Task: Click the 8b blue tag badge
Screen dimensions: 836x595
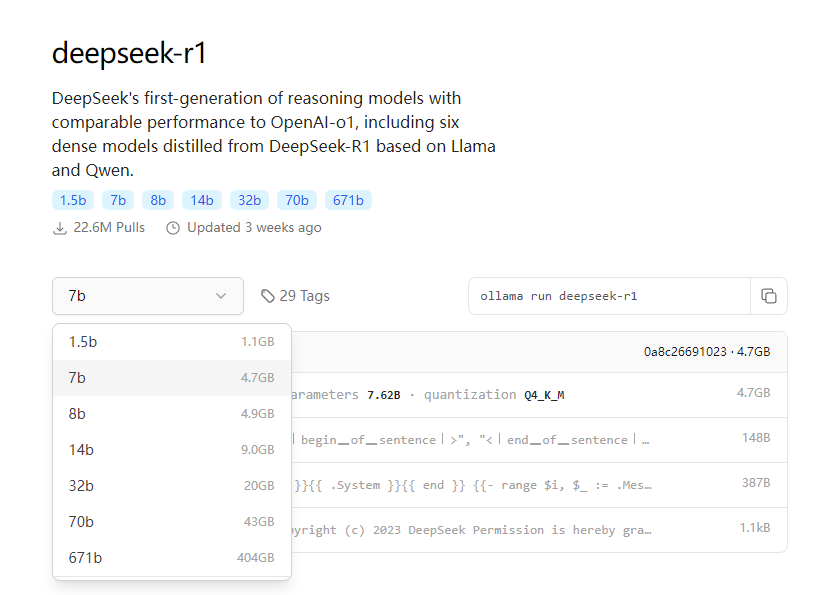Action: click(158, 200)
